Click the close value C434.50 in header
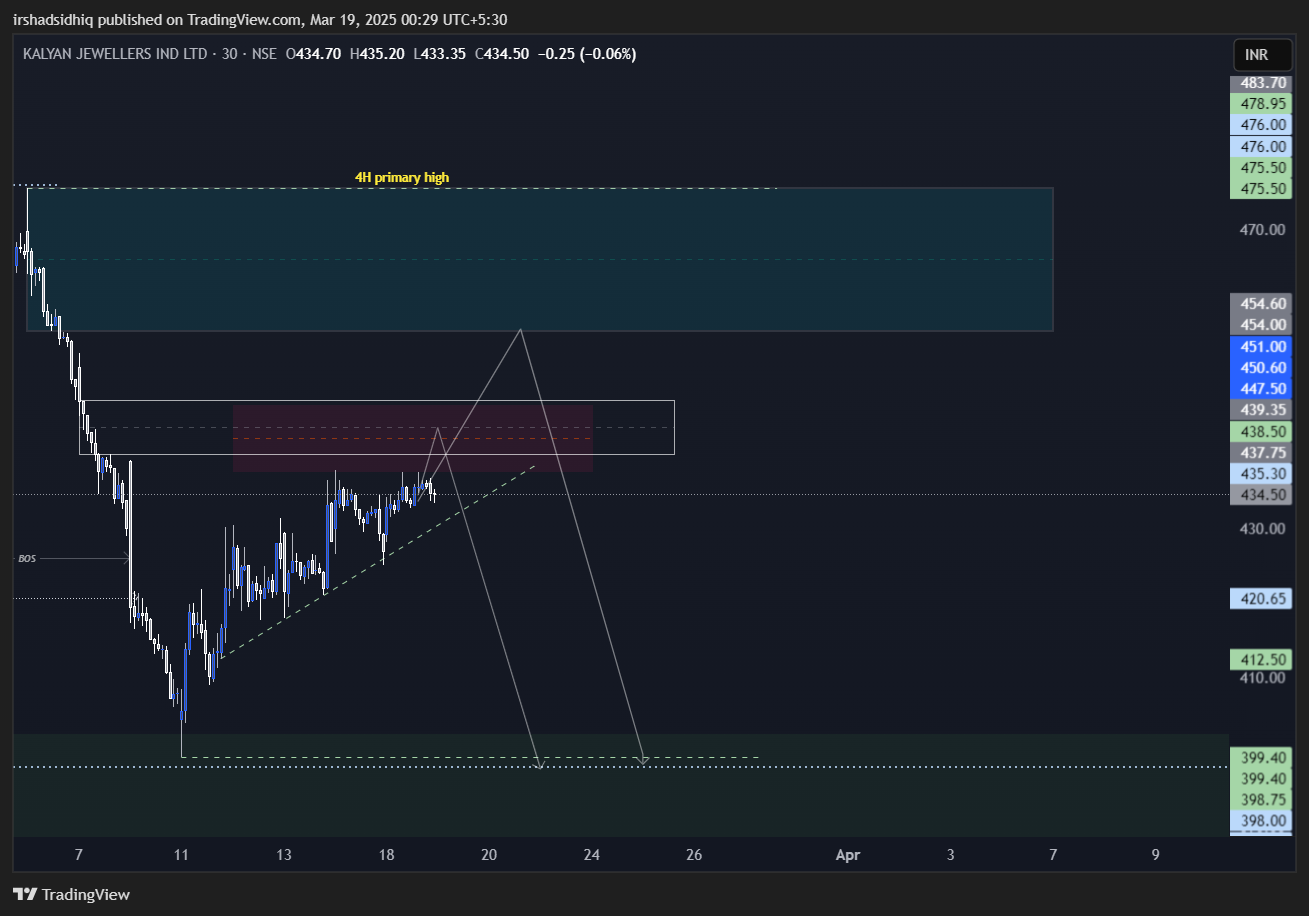 [502, 54]
